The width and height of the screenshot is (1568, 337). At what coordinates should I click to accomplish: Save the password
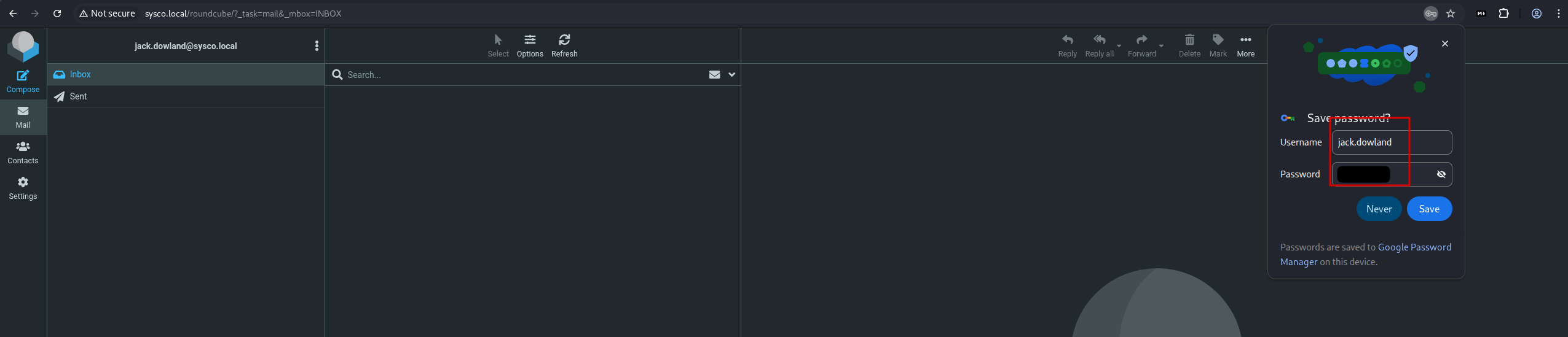(1429, 209)
